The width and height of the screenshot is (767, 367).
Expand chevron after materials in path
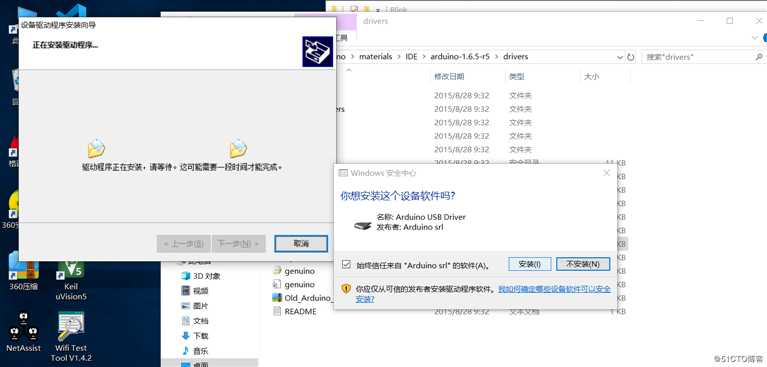pos(399,56)
